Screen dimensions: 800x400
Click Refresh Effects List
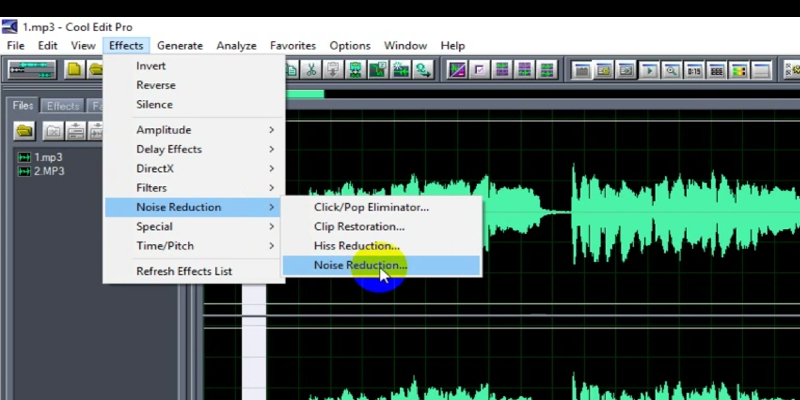point(184,271)
